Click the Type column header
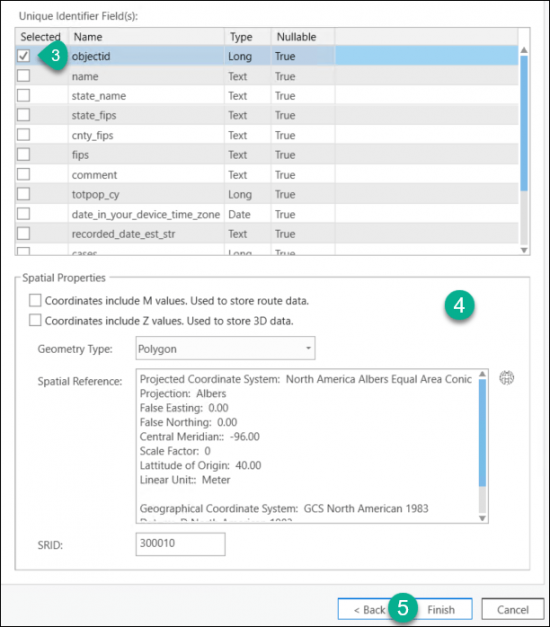The width and height of the screenshot is (550, 627). click(x=248, y=37)
